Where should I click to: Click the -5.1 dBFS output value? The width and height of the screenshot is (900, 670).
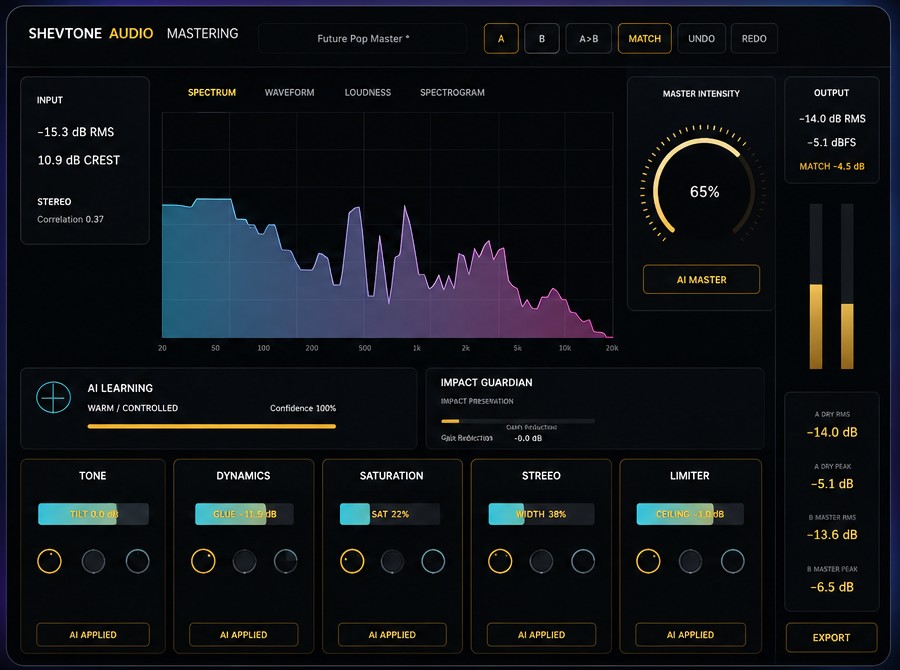(x=832, y=142)
